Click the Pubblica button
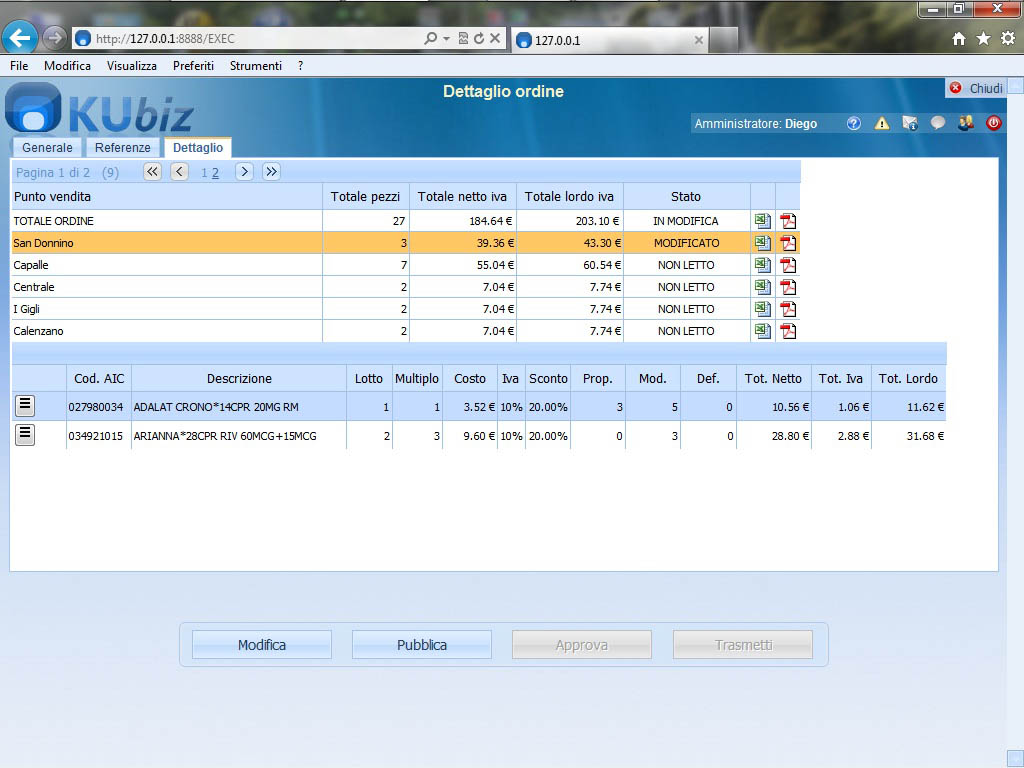Image resolution: width=1024 pixels, height=768 pixels. [422, 645]
